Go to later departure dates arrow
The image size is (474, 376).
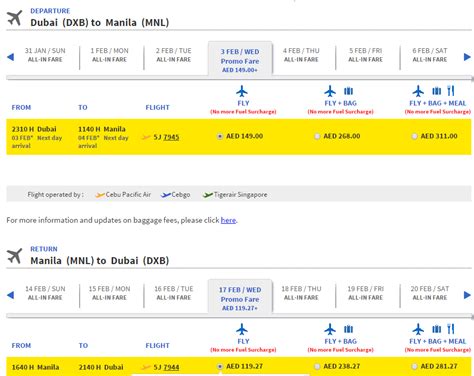[x=467, y=57]
